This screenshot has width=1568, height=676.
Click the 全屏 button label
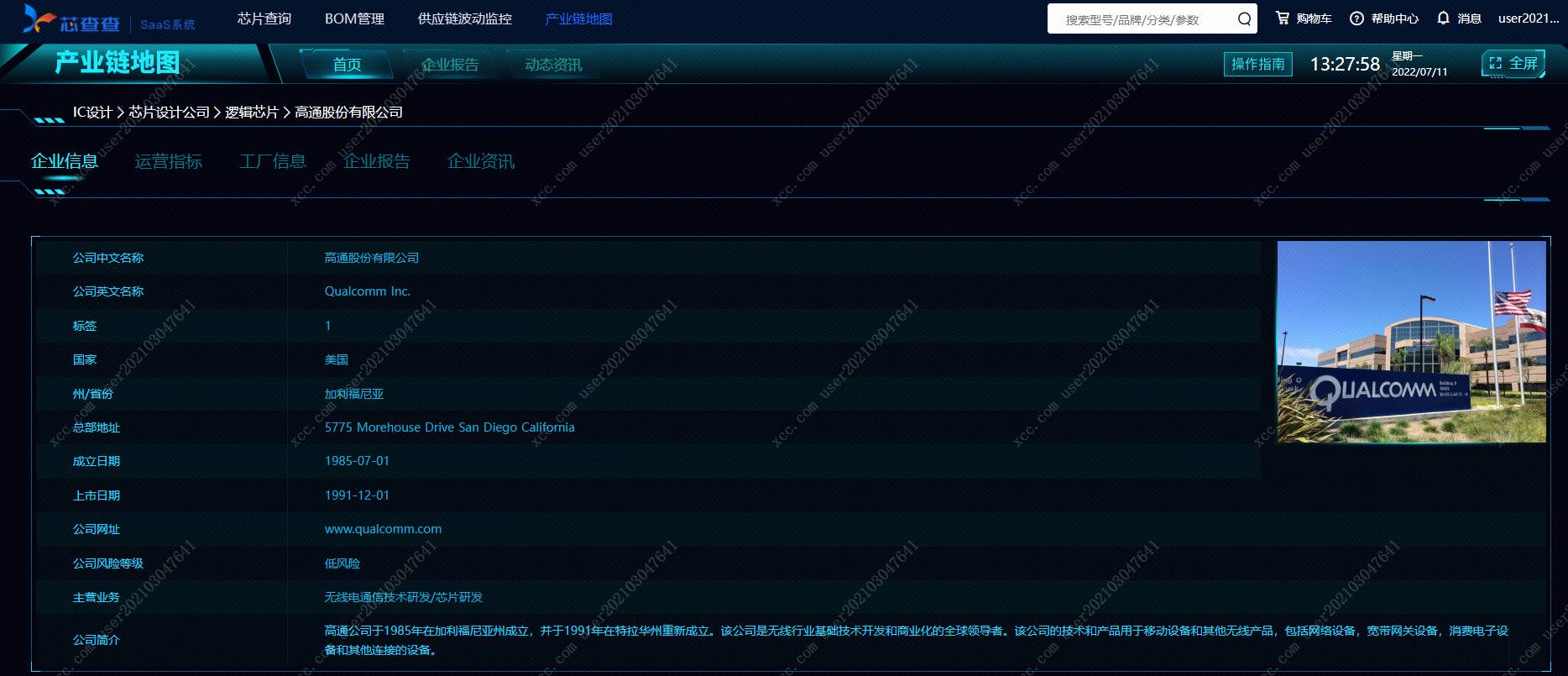pyautogui.click(x=1524, y=63)
